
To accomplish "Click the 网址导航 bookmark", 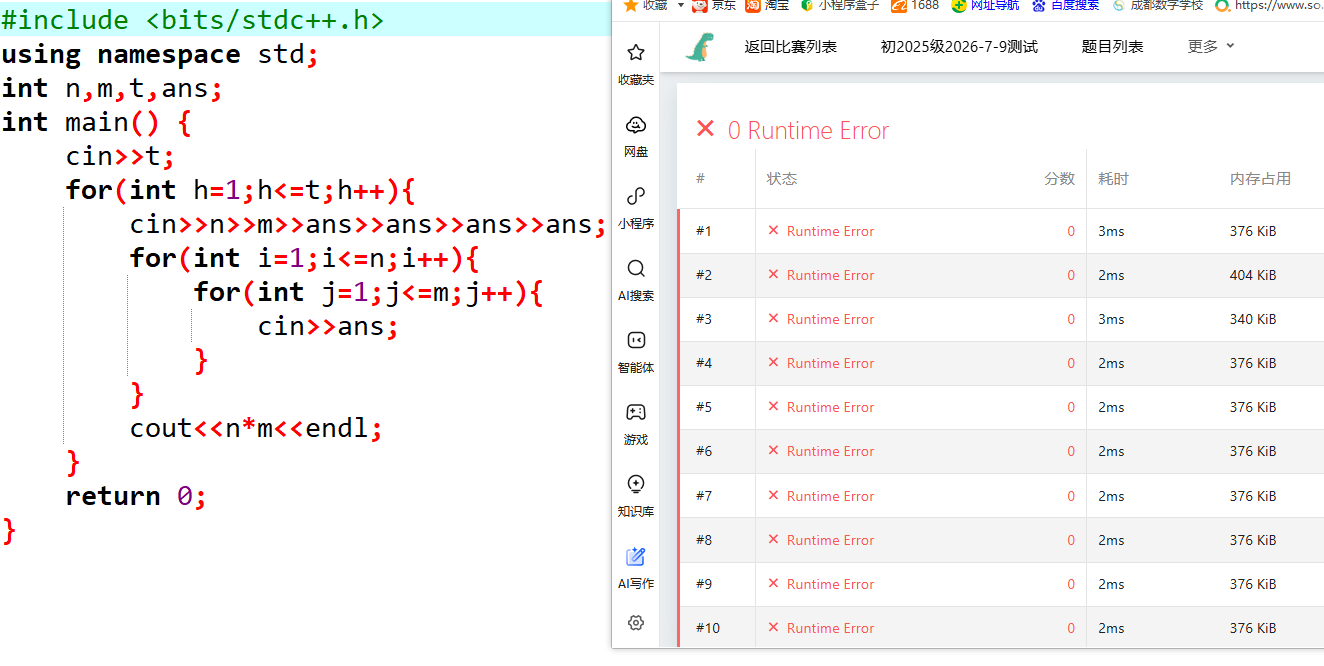I will click(985, 5).
